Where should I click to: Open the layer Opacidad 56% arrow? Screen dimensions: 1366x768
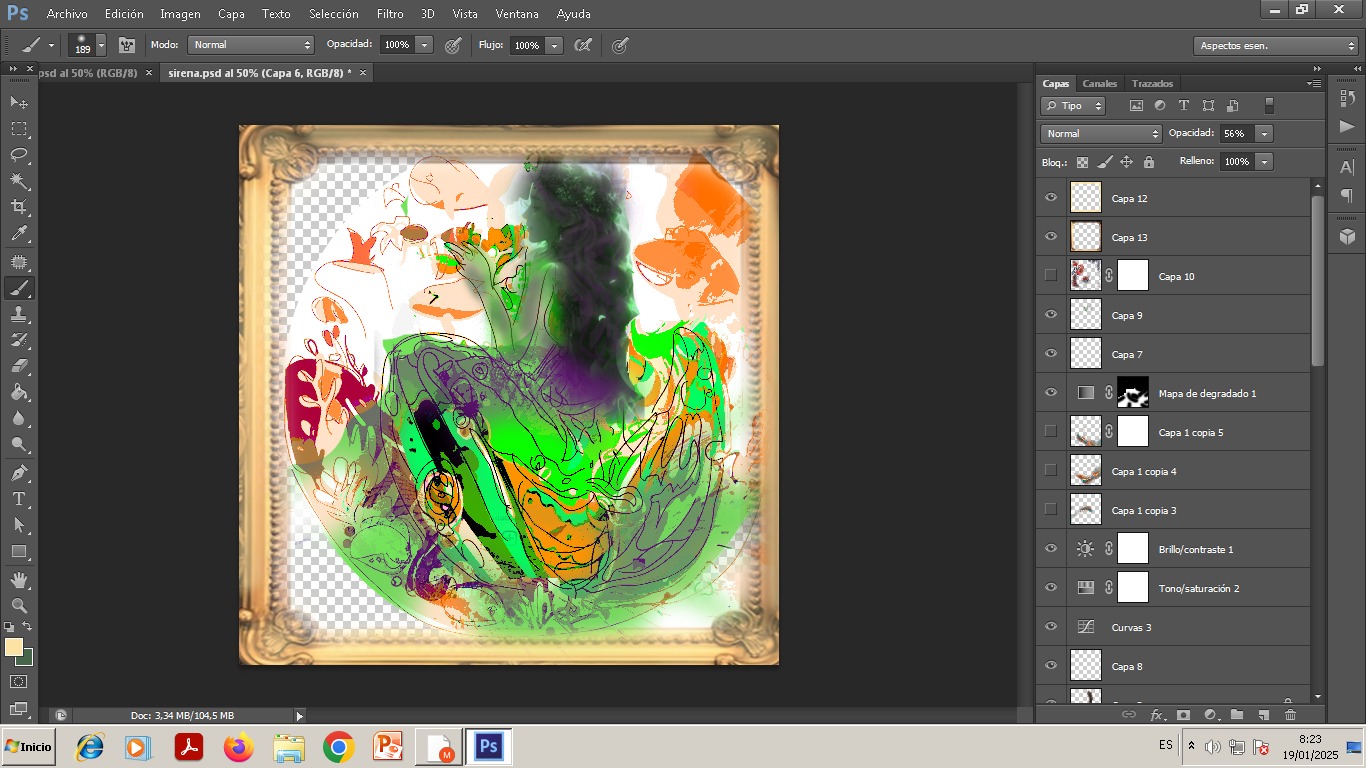(x=1265, y=133)
